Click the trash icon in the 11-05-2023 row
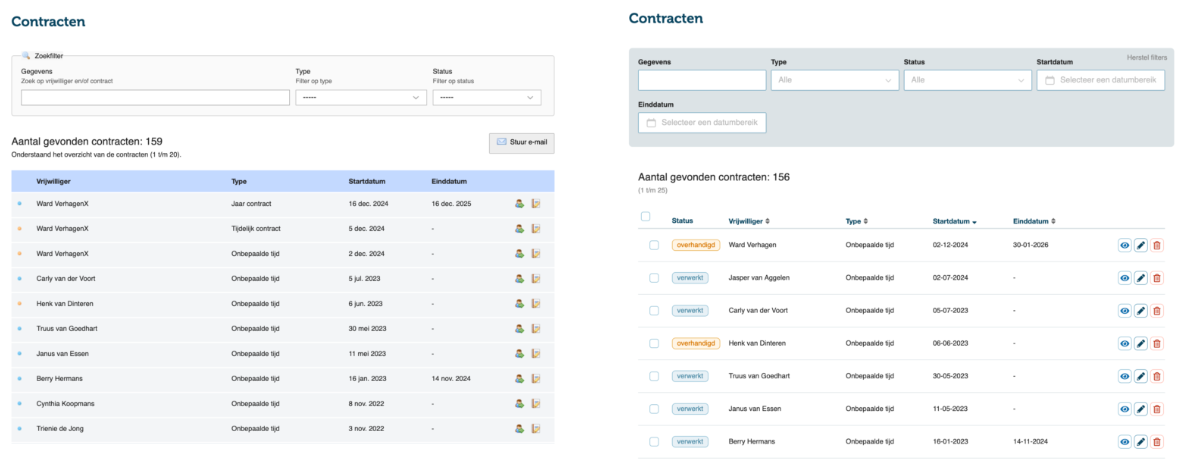The width and height of the screenshot is (1184, 459). pos(1158,409)
